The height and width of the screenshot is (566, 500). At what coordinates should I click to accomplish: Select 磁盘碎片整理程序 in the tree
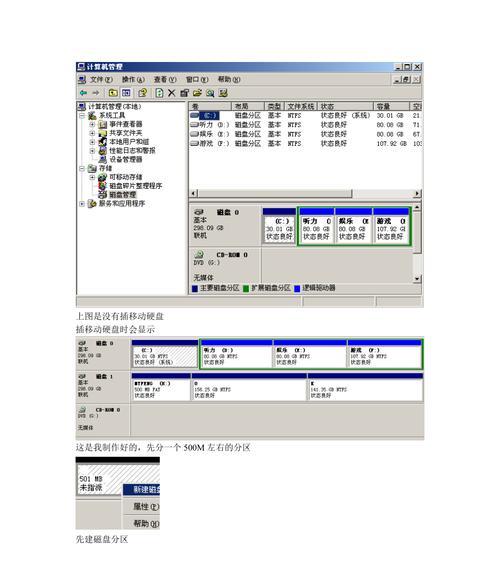point(136,186)
